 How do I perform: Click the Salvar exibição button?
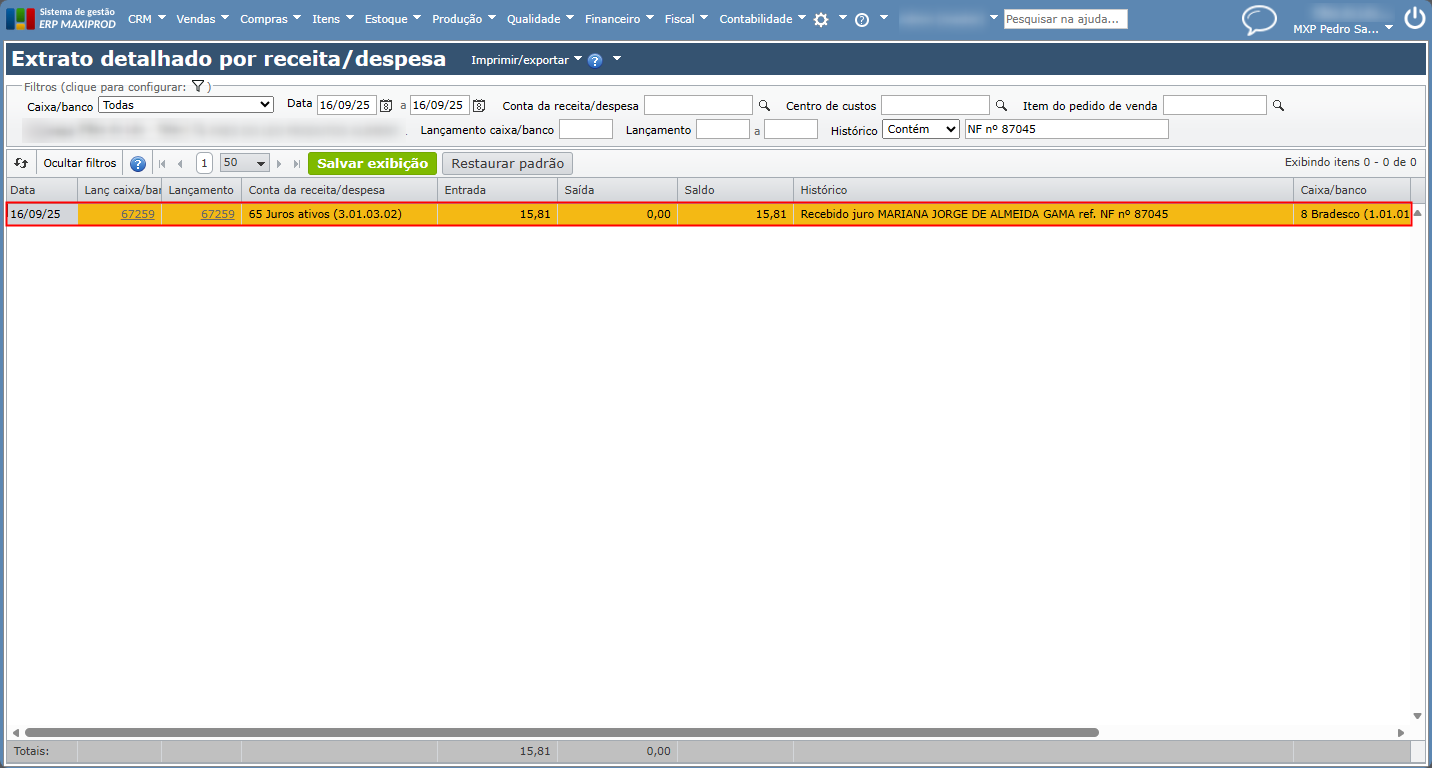coord(372,163)
